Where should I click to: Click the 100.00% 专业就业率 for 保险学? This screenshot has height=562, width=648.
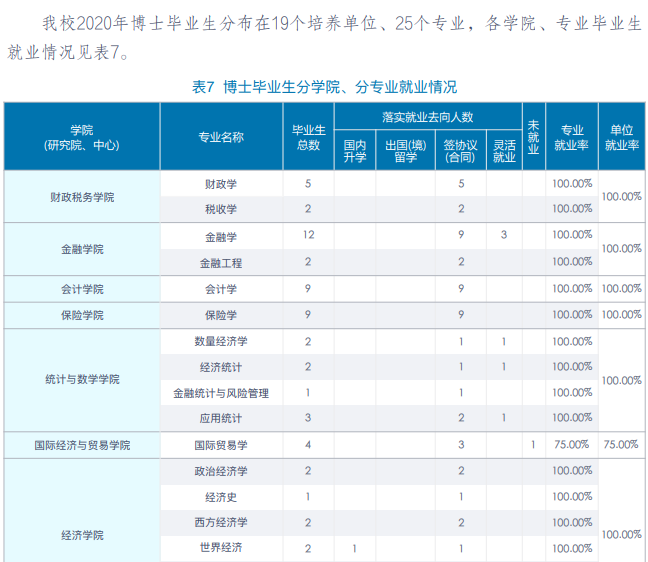click(x=572, y=315)
